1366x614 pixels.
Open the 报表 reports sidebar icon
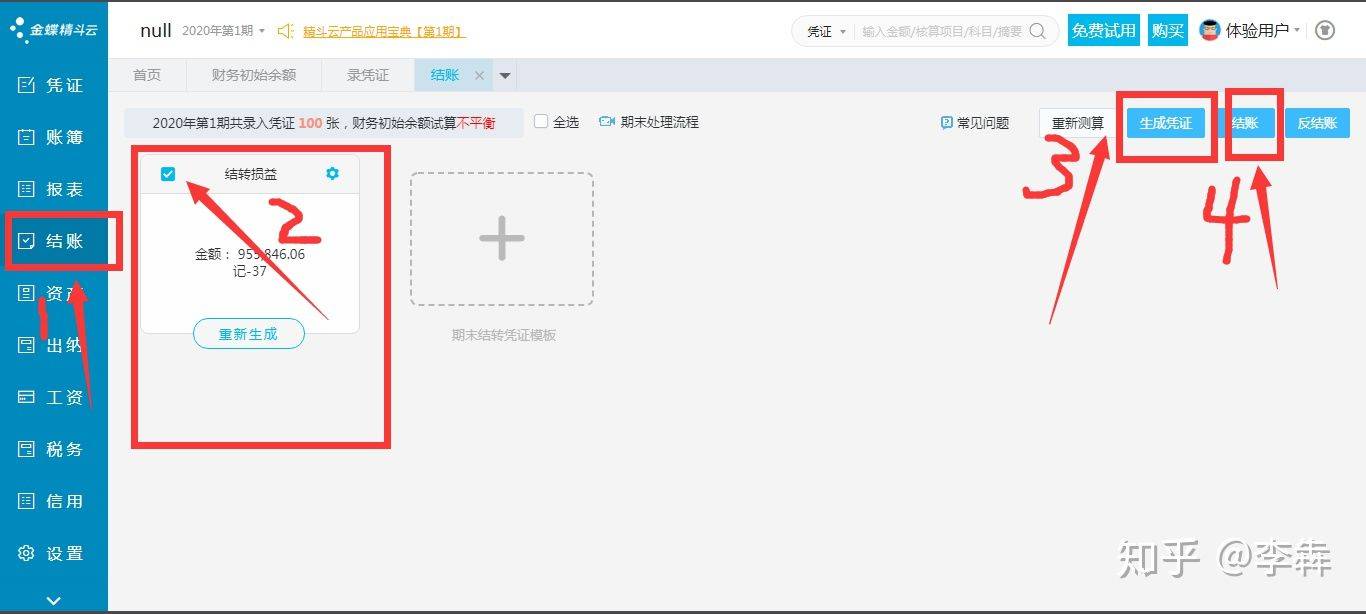[x=27, y=189]
